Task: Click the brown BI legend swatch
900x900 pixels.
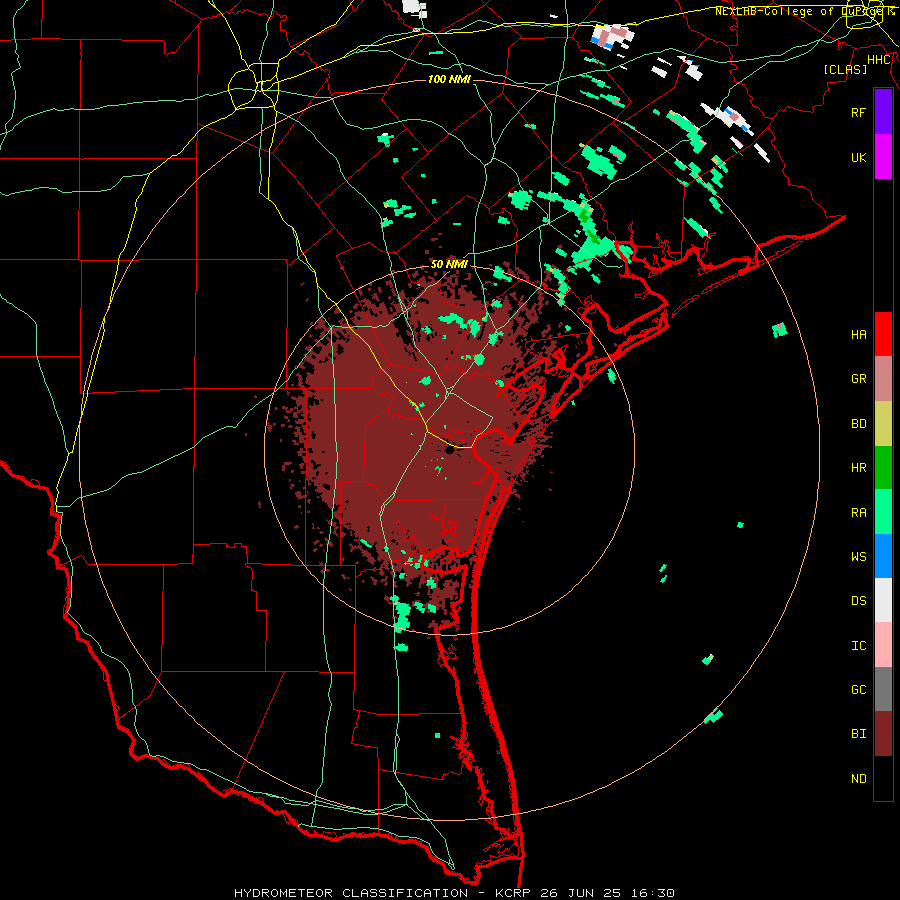Action: click(x=883, y=734)
